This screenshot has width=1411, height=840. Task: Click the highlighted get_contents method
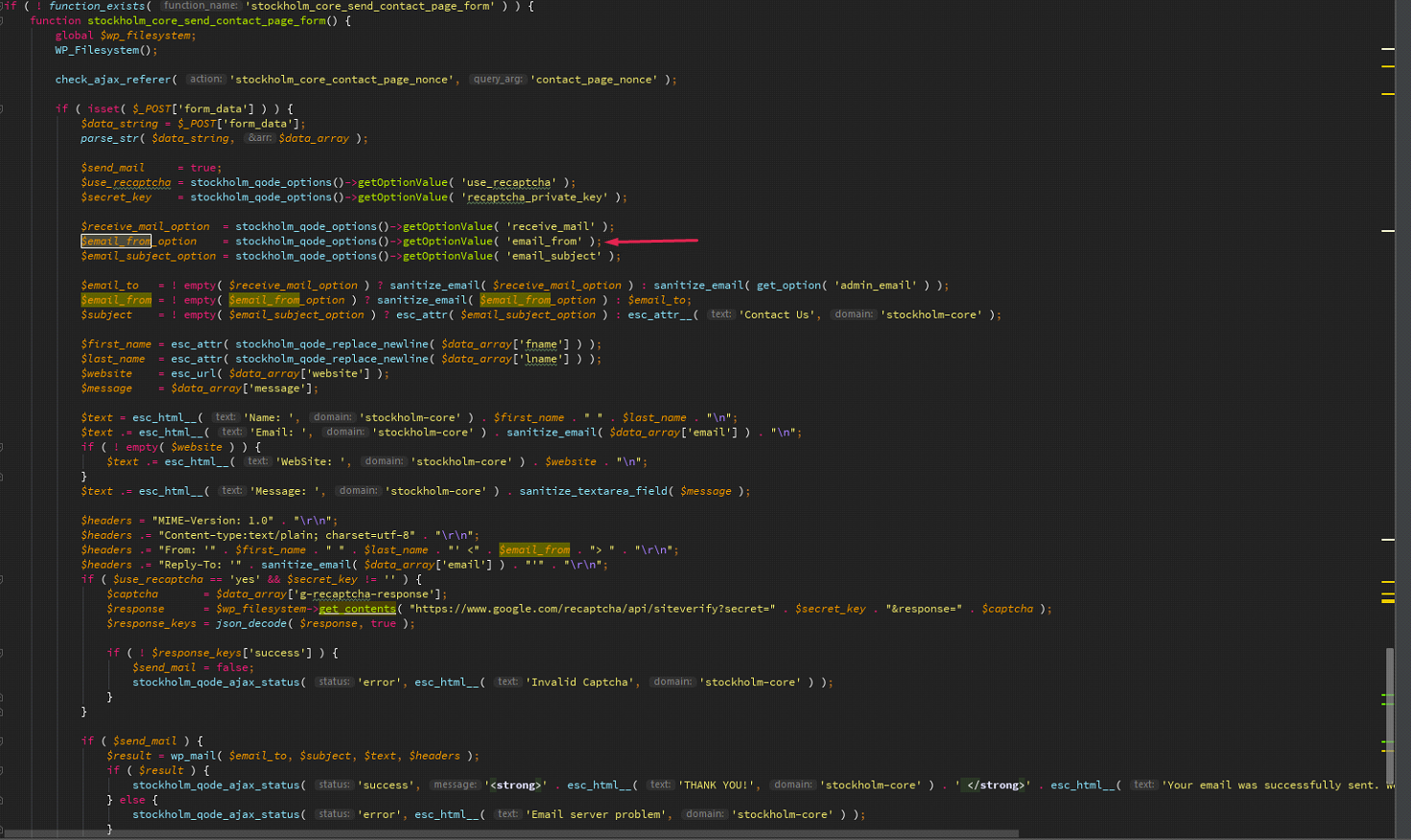click(x=357, y=609)
